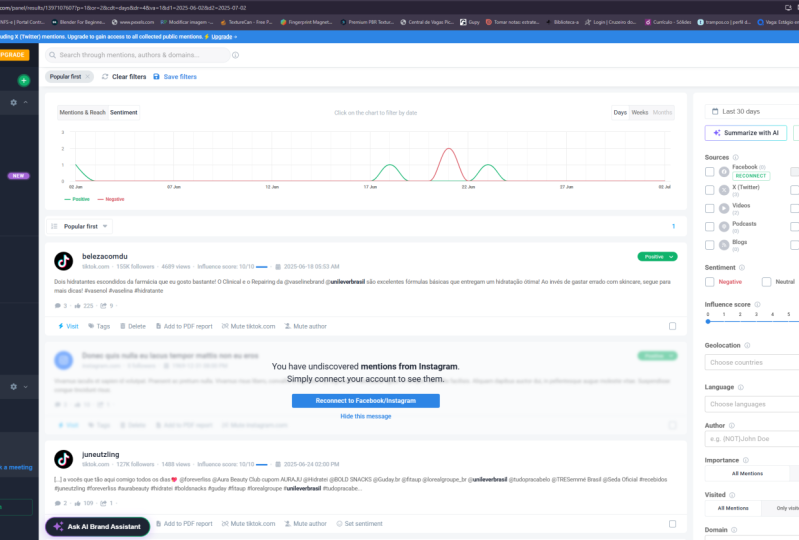Open the Last 30 days date dropdown

[x=752, y=111]
